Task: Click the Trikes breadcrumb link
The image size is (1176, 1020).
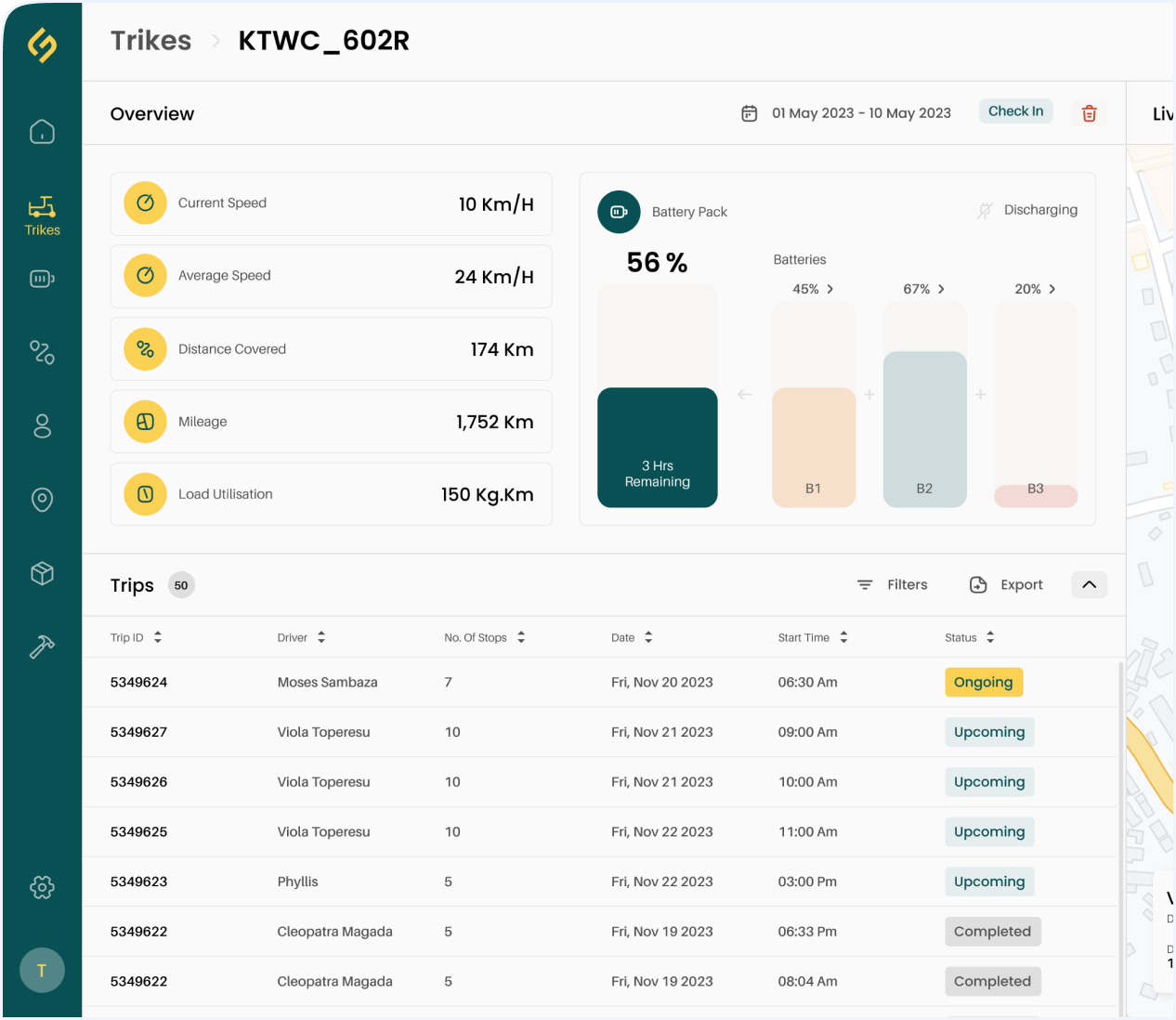Action: pyautogui.click(x=150, y=41)
